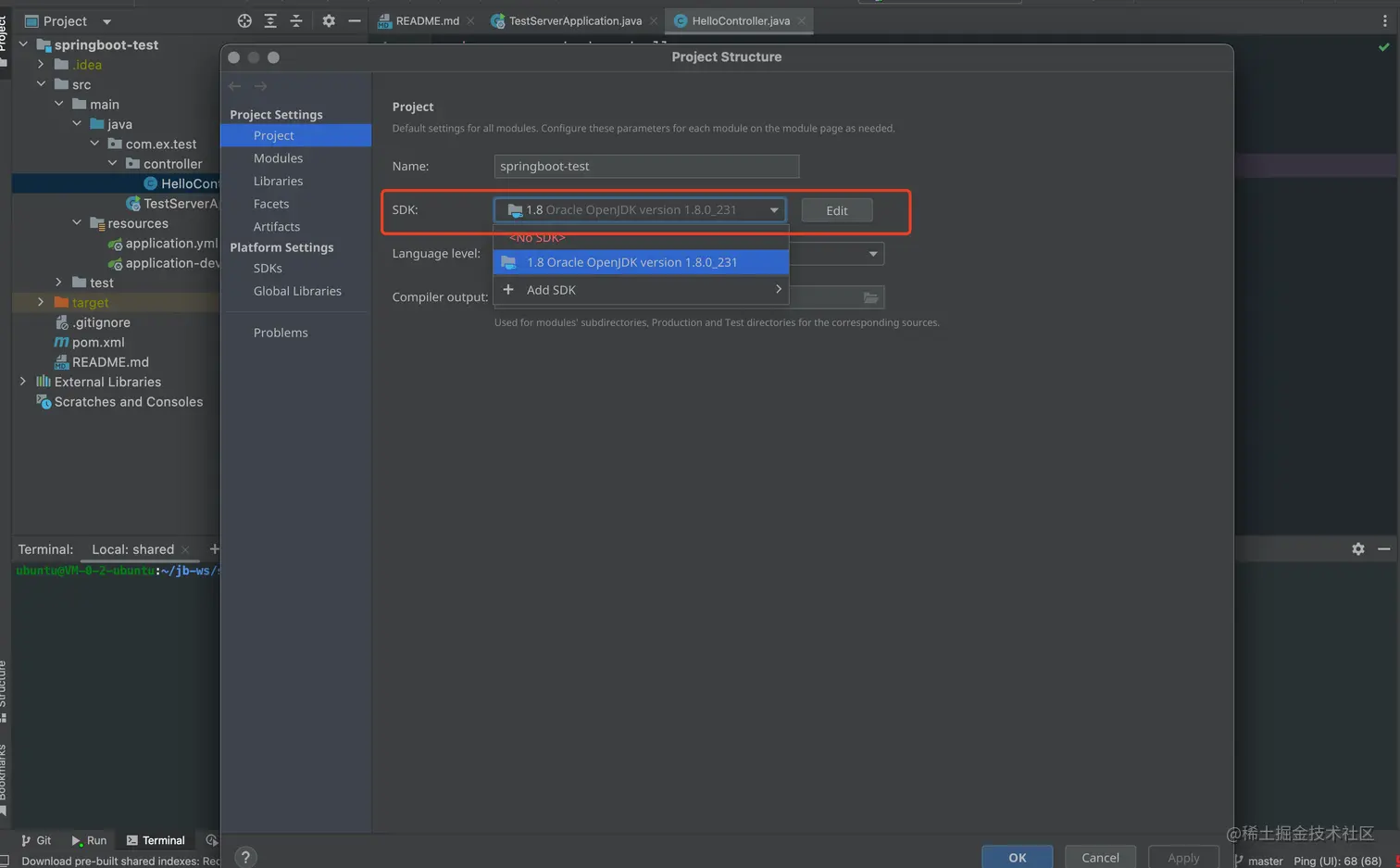Close the HelloController.java editor tab
The height and width of the screenshot is (868, 1400).
point(802,20)
